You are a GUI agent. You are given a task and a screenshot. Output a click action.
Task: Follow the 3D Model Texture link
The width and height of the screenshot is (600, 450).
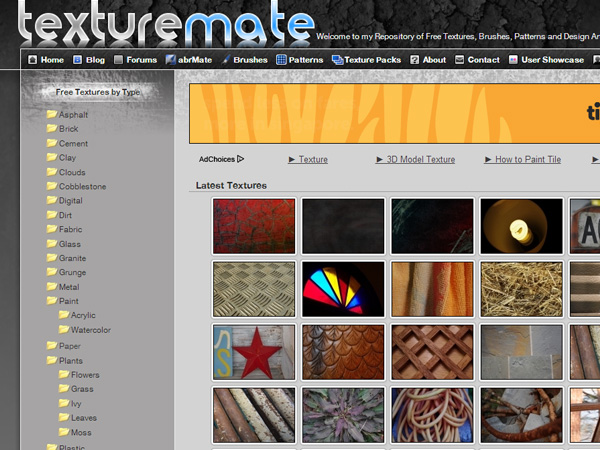point(416,159)
